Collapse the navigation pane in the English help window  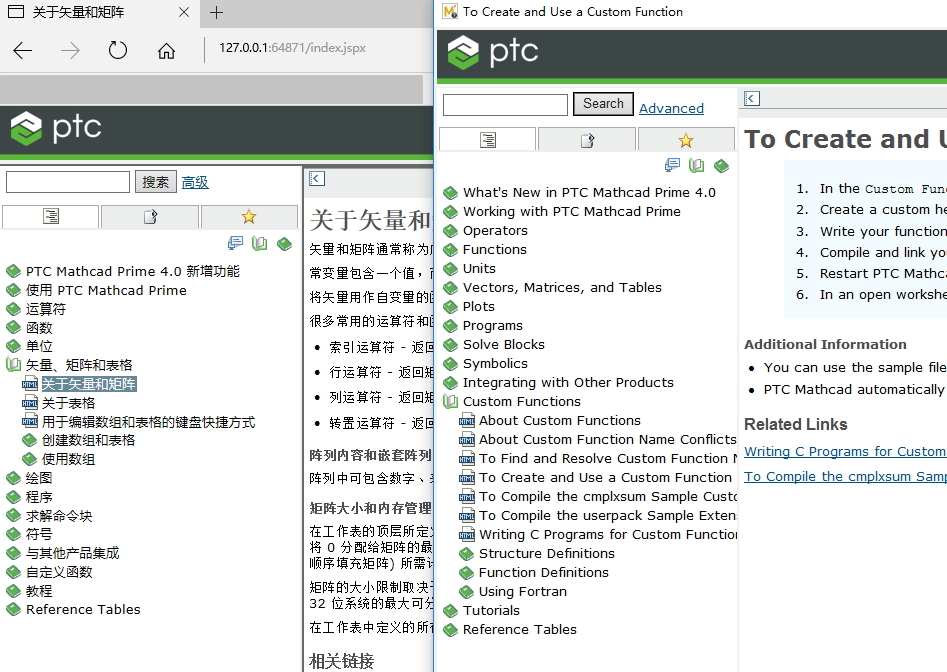752,98
